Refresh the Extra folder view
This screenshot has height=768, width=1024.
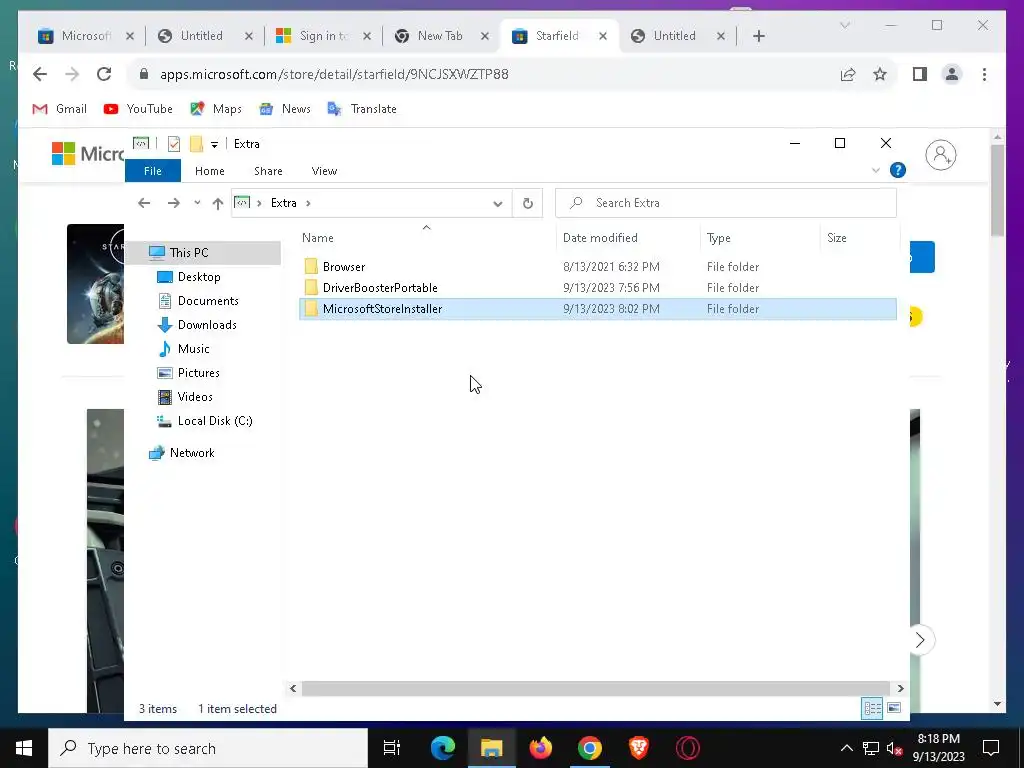(528, 203)
